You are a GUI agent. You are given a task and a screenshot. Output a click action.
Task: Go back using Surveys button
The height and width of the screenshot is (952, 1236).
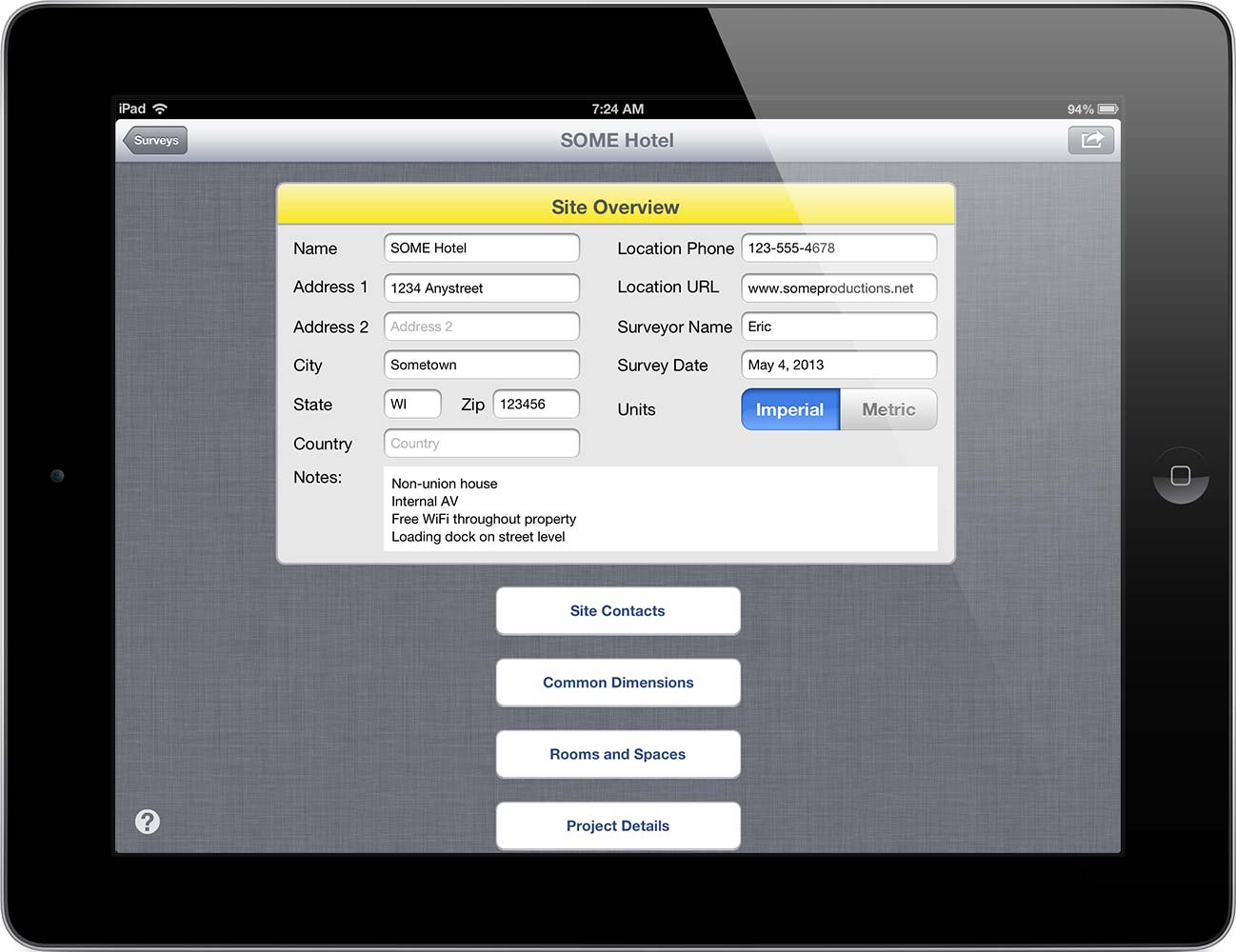[156, 140]
